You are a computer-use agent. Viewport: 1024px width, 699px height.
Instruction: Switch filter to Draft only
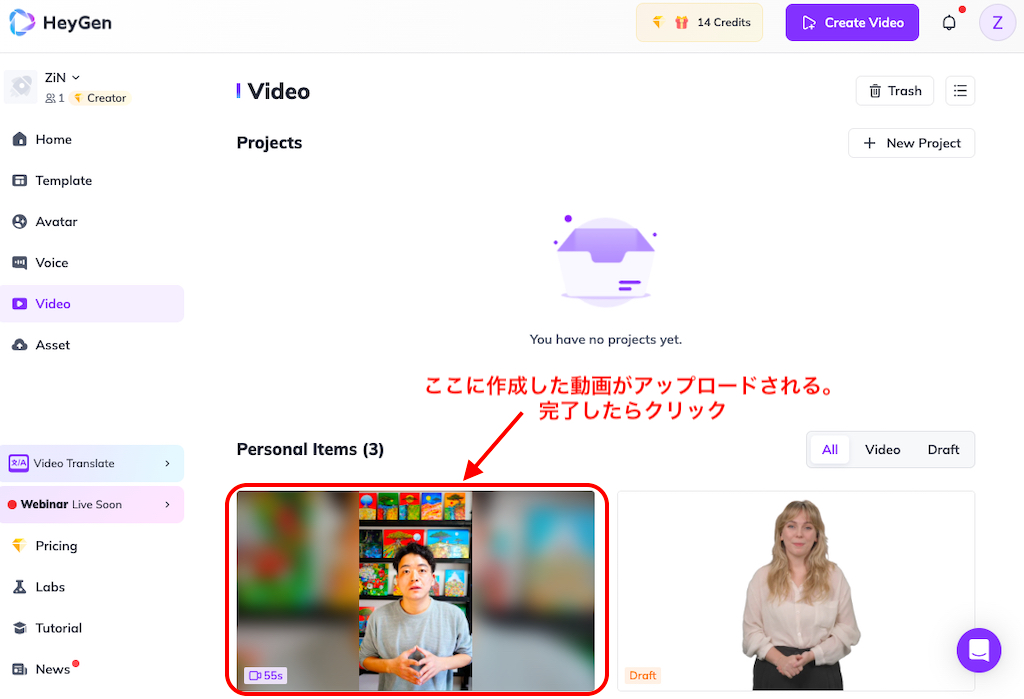coord(943,450)
